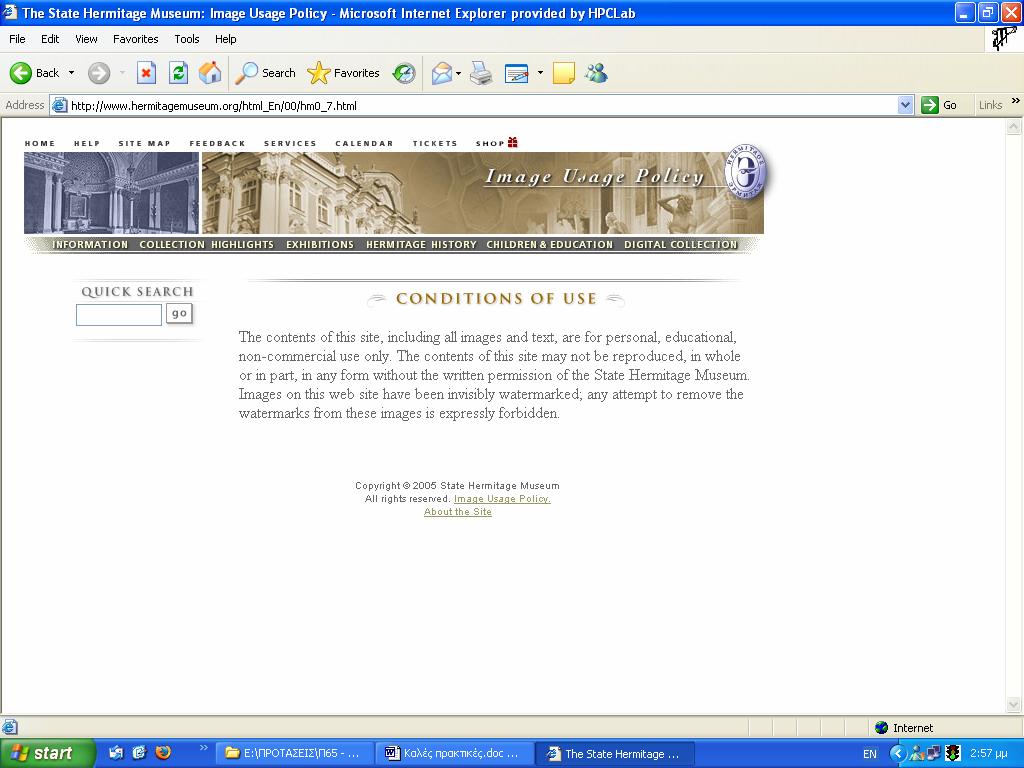Click the Hermitage round logo emblem

[746, 172]
